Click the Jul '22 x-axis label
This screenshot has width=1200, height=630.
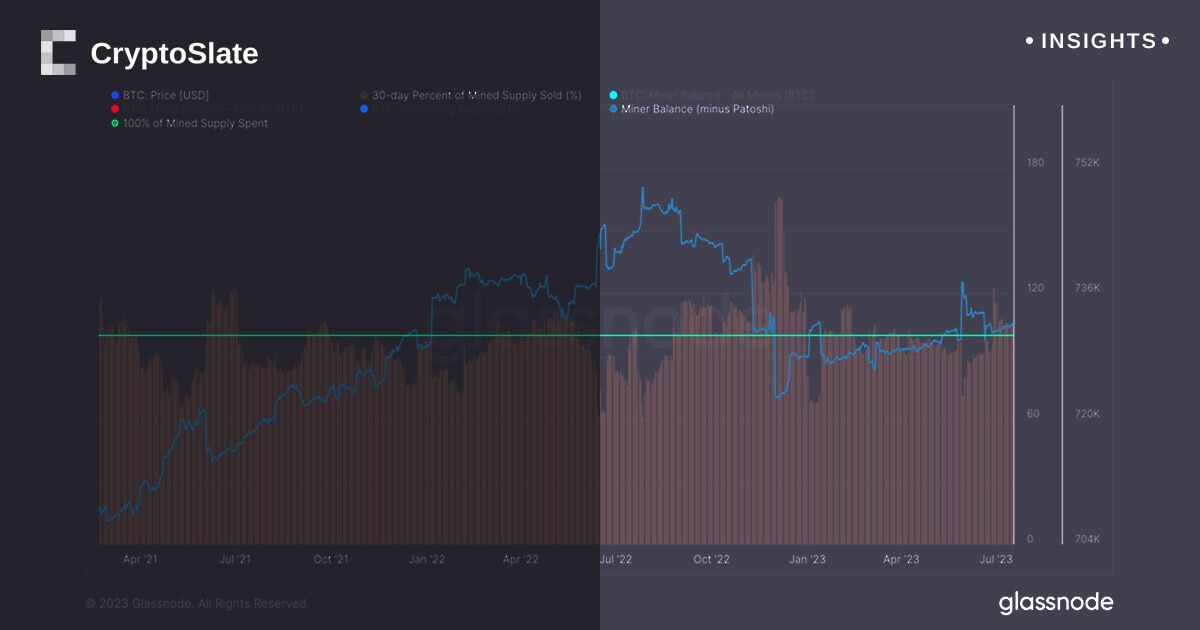615,559
